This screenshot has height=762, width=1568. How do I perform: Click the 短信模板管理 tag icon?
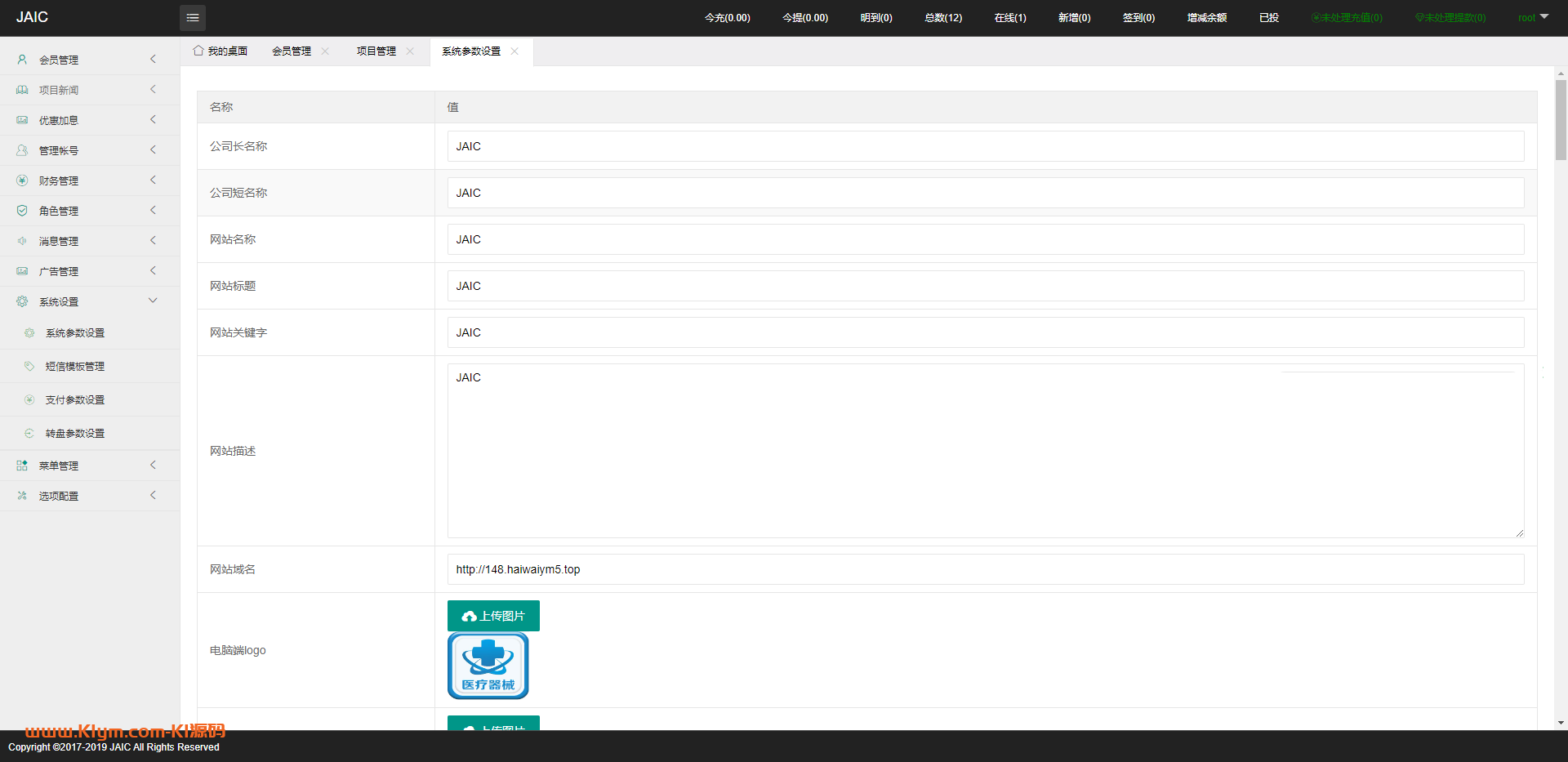click(x=29, y=367)
